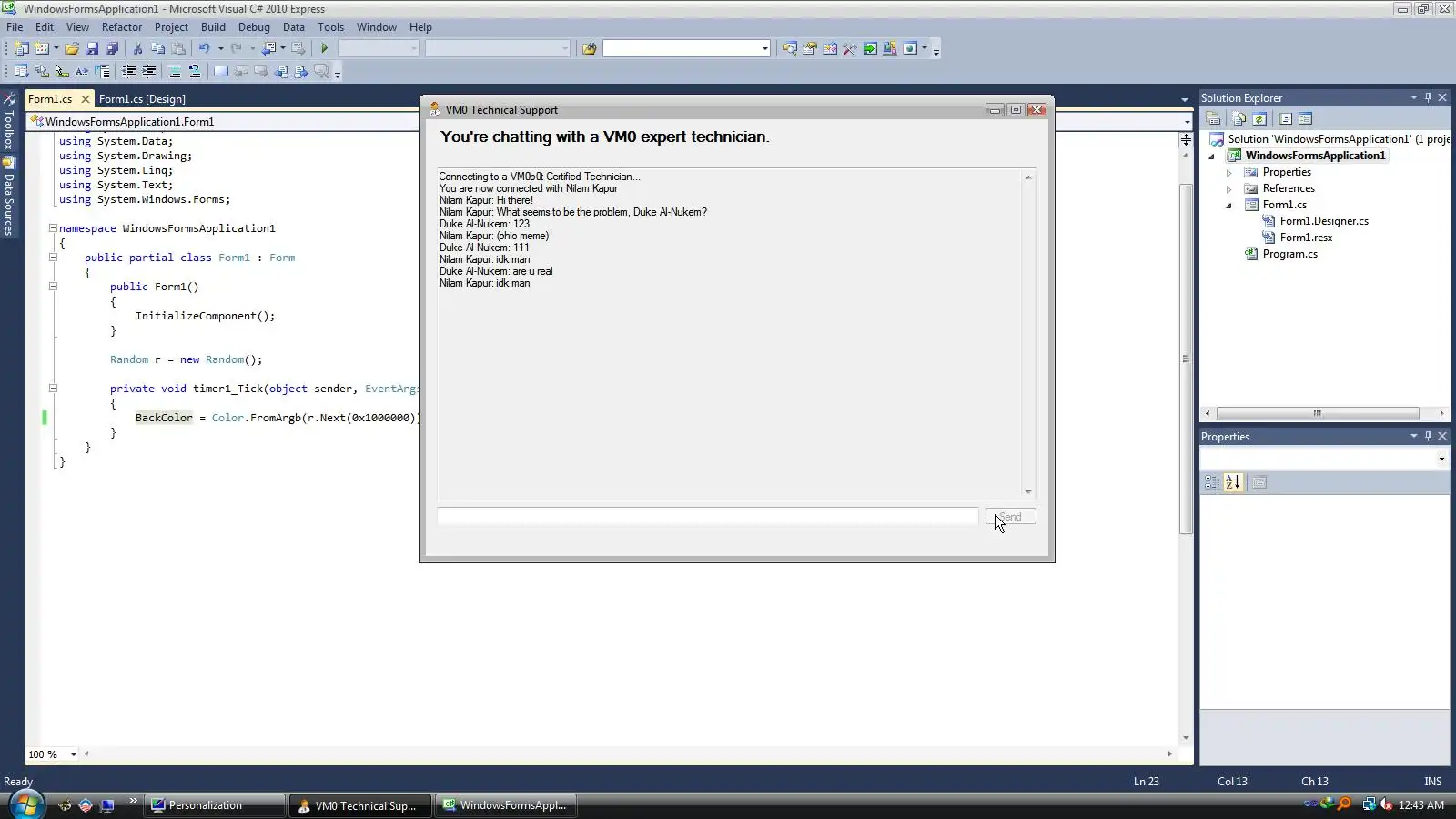Click the Open File folder icon
Screen dimensions: 1456x819
click(71, 48)
